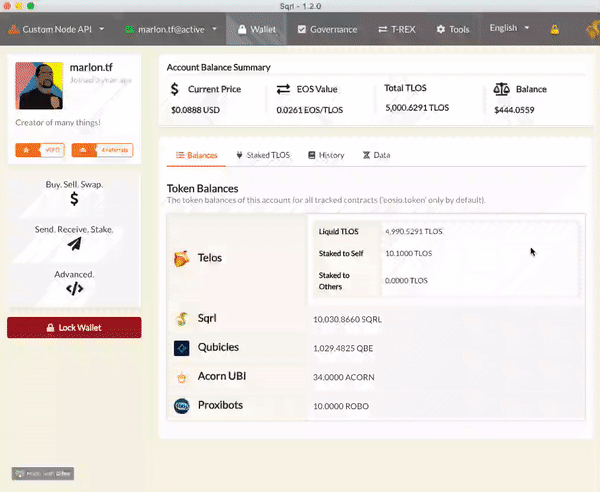The height and width of the screenshot is (492, 600).
Task: Click the Balances tab list icon
Action: (180, 155)
